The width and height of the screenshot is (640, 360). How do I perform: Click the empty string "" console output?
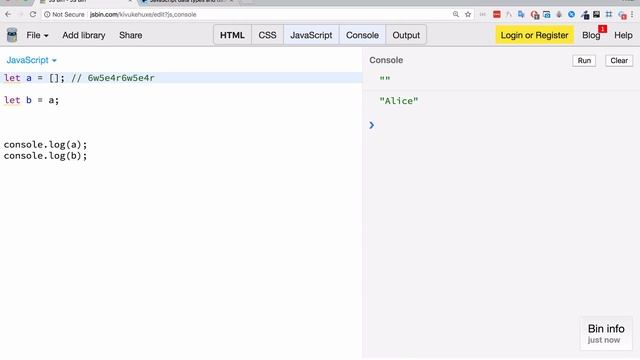tap(384, 79)
